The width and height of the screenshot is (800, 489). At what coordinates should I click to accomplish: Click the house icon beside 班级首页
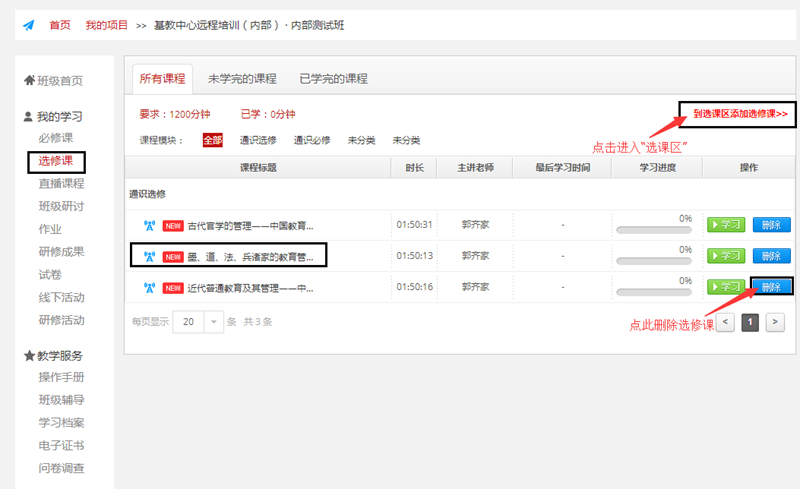tap(30, 80)
